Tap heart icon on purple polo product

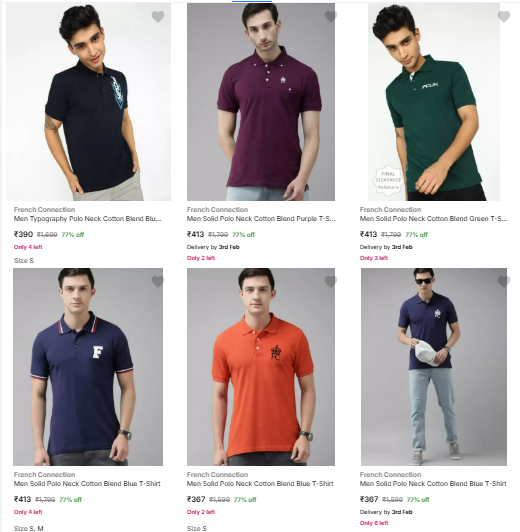[x=331, y=16]
